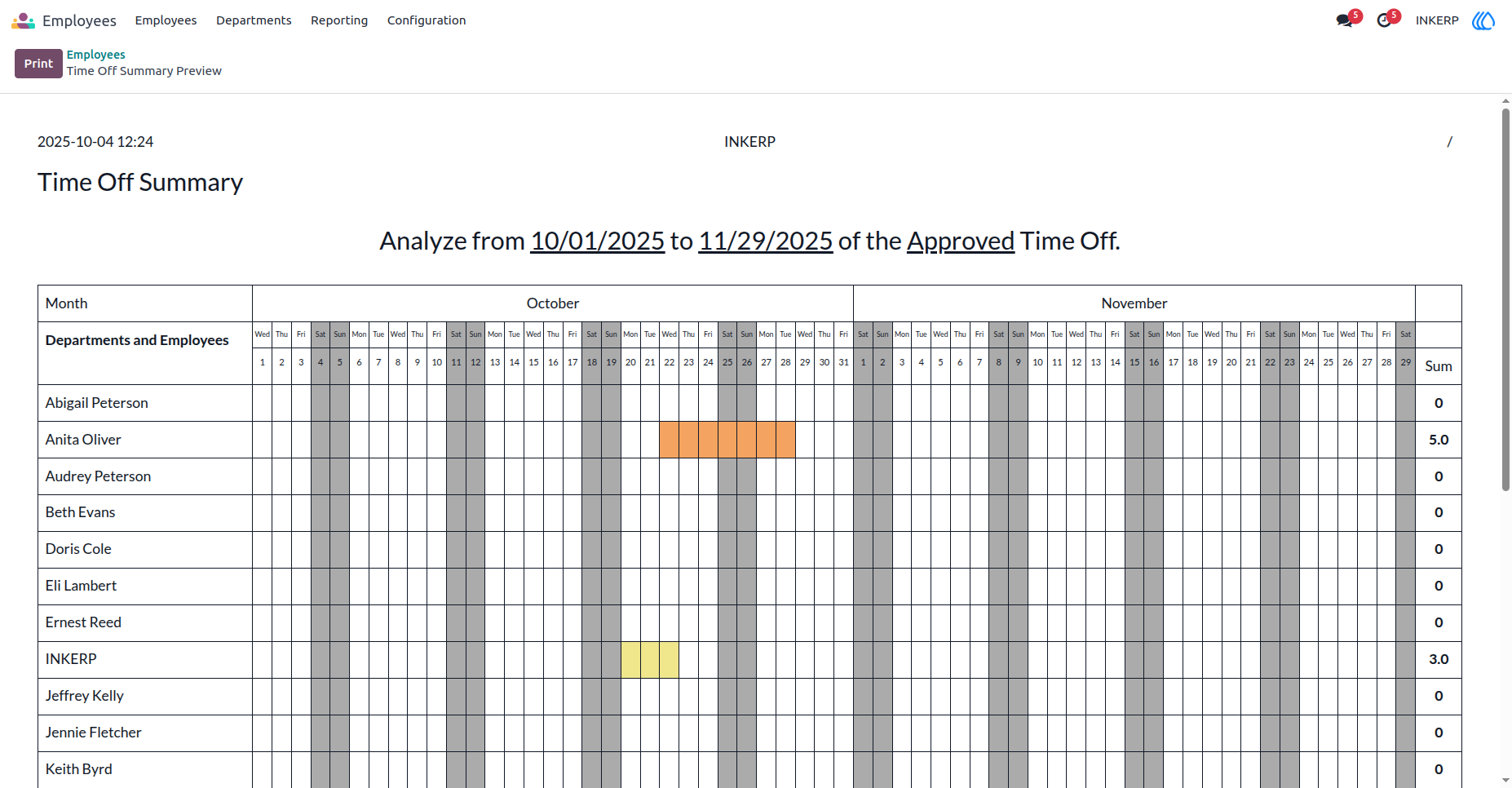Click the 5.0 sum for Anita Oliver
Viewport: 1512px width, 788px height.
1439,440
